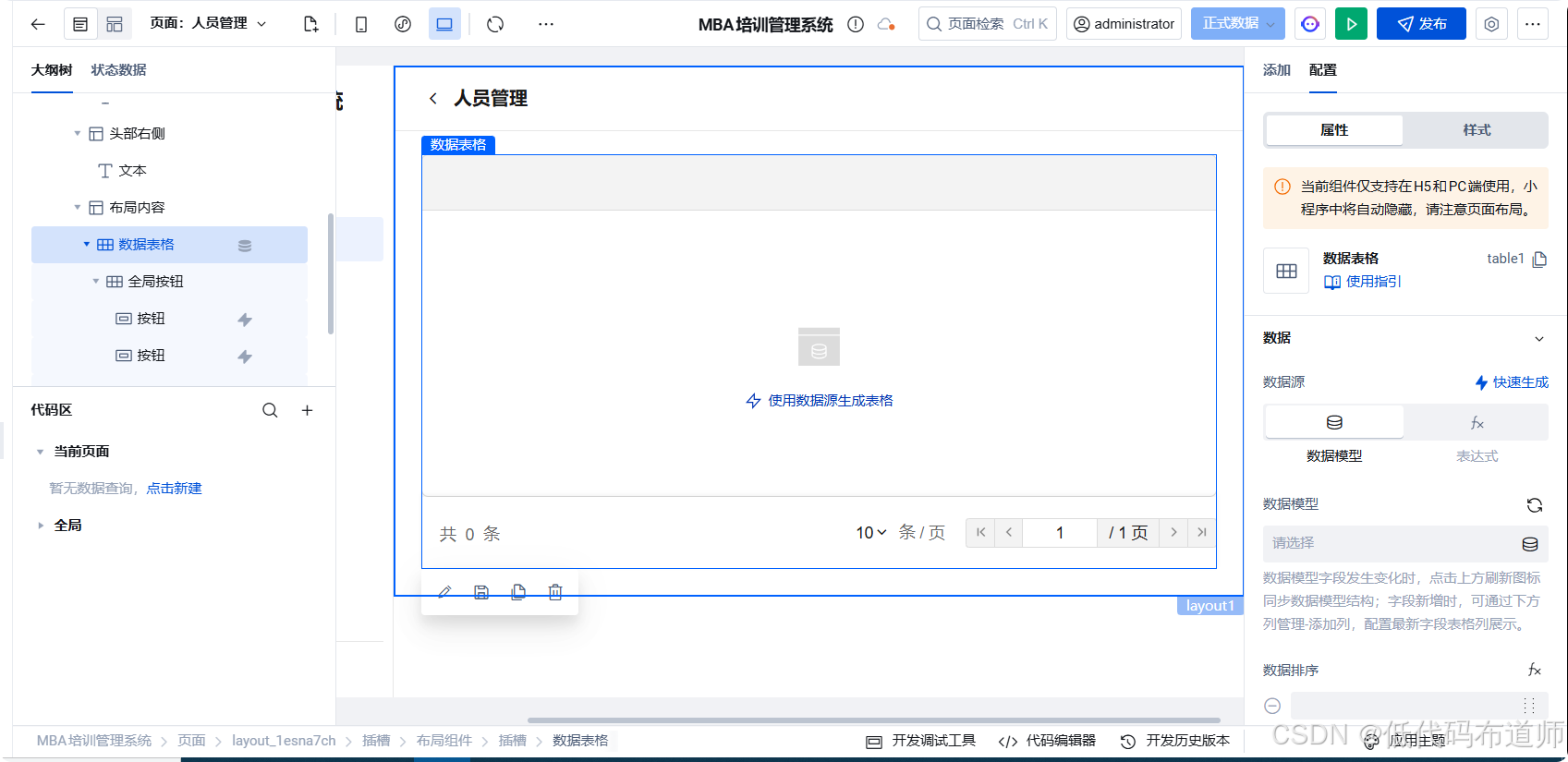The image size is (1568, 762).
Task: Collapse the 头部右侧 tree node
Action: pos(78,134)
